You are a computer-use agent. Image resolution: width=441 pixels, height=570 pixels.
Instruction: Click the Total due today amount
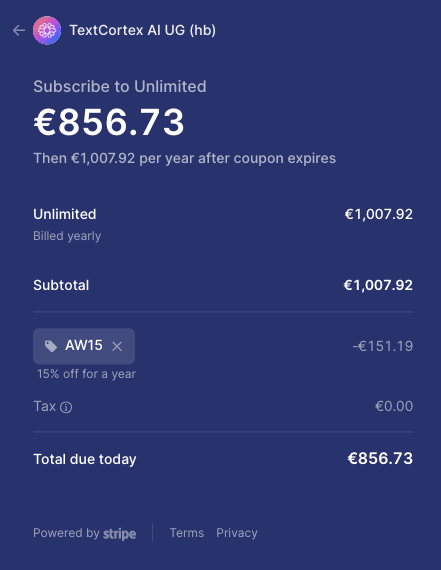click(x=380, y=459)
